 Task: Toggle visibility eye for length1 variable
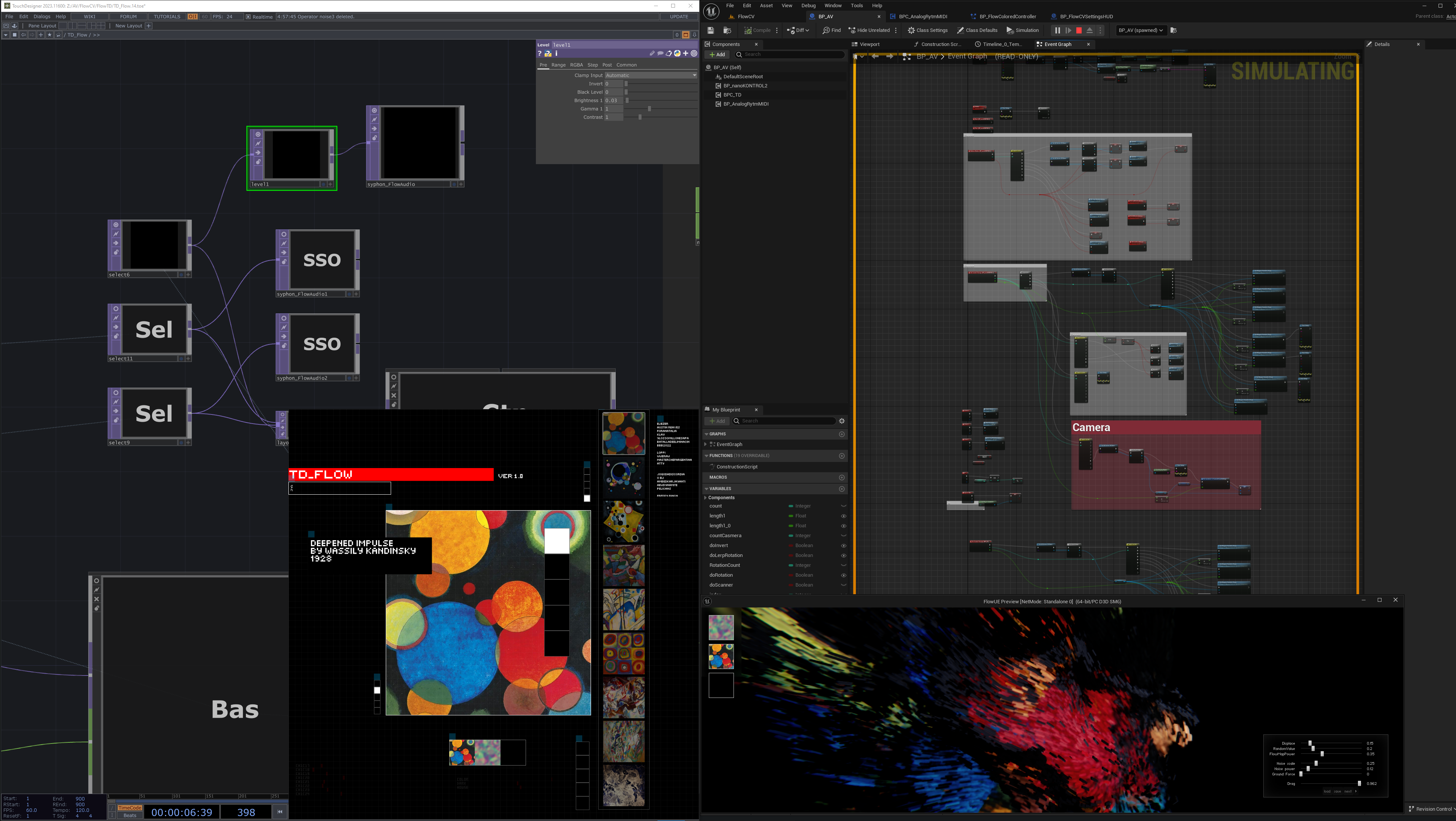click(843, 516)
